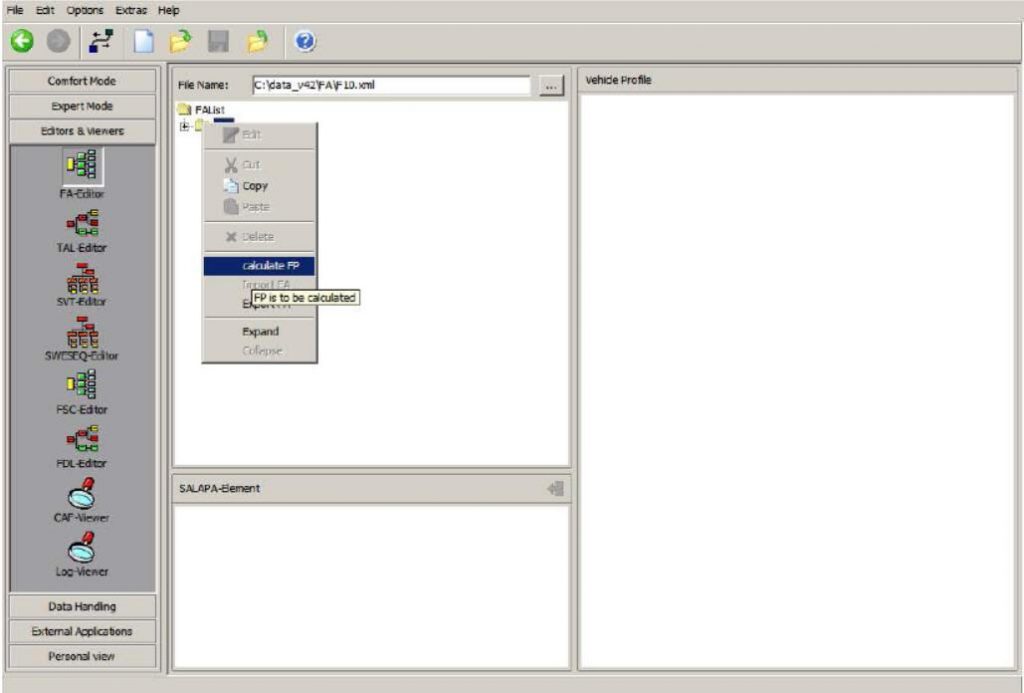Open the FSC-Editor
Screen dimensions: 1024x693
tap(82, 383)
